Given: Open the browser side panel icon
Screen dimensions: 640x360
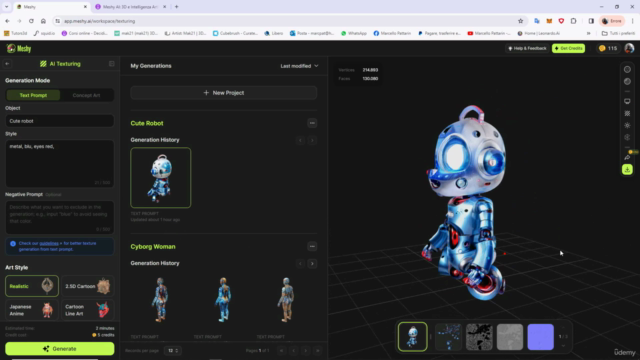Looking at the screenshot, I should (x=591, y=21).
